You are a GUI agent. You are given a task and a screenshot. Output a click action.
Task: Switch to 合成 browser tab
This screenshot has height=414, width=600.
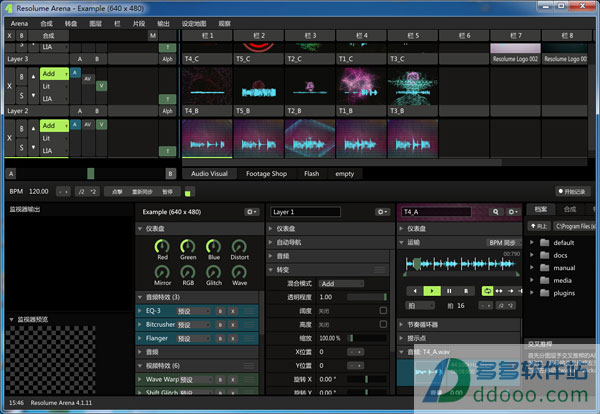coord(570,209)
